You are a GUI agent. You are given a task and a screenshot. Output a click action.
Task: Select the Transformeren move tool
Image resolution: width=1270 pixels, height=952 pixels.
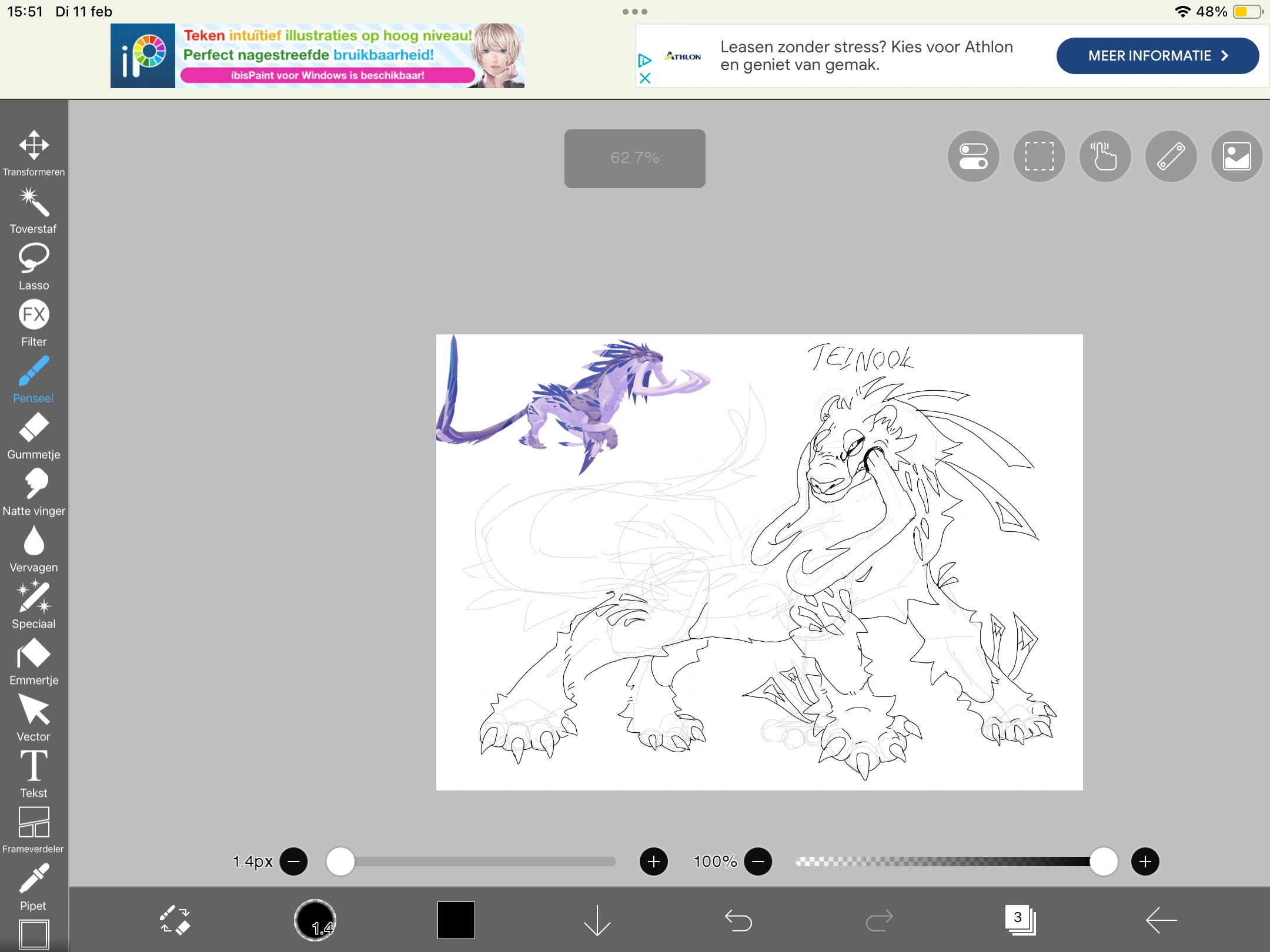click(34, 146)
